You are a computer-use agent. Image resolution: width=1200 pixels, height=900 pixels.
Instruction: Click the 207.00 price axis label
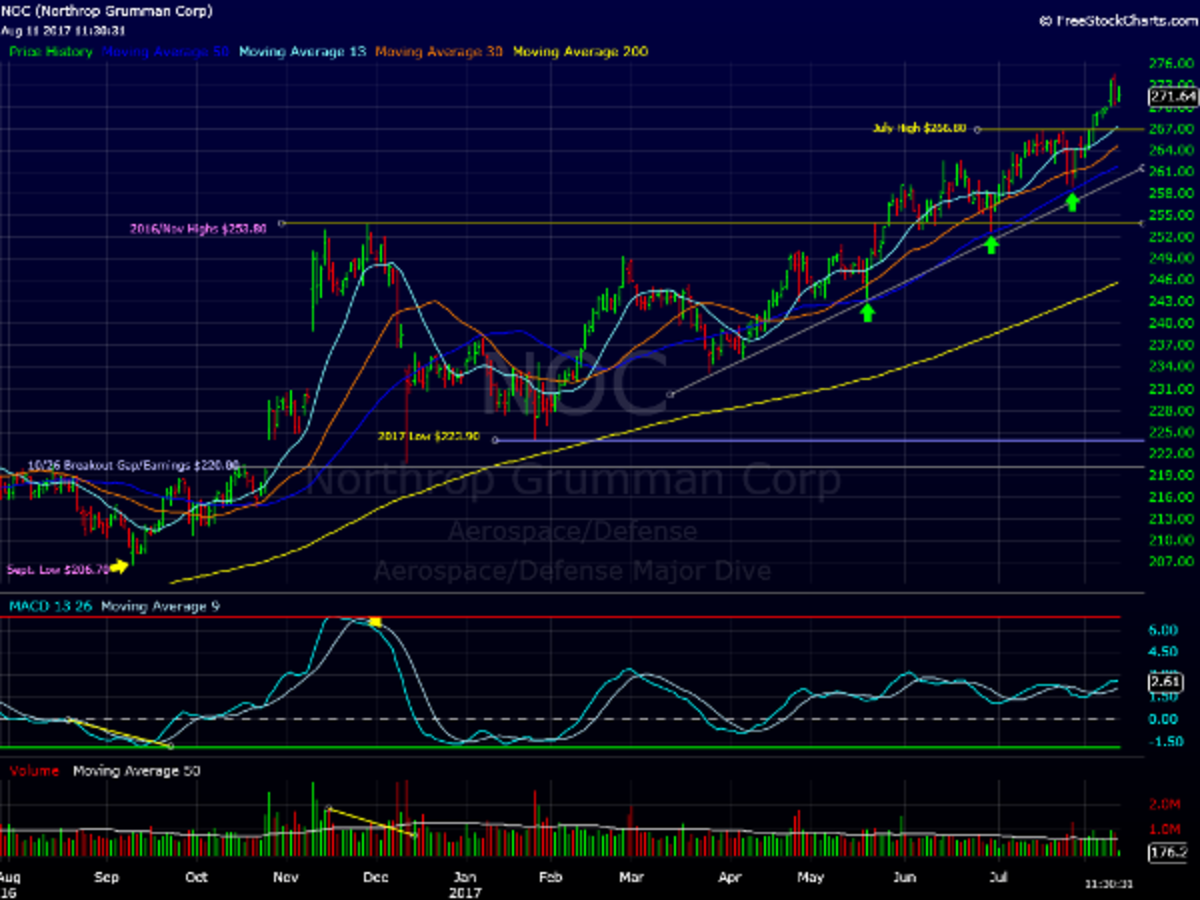[1173, 562]
